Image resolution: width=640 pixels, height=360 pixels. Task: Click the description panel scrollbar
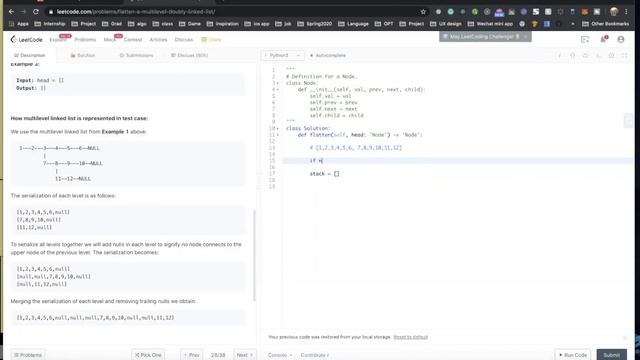254,255
